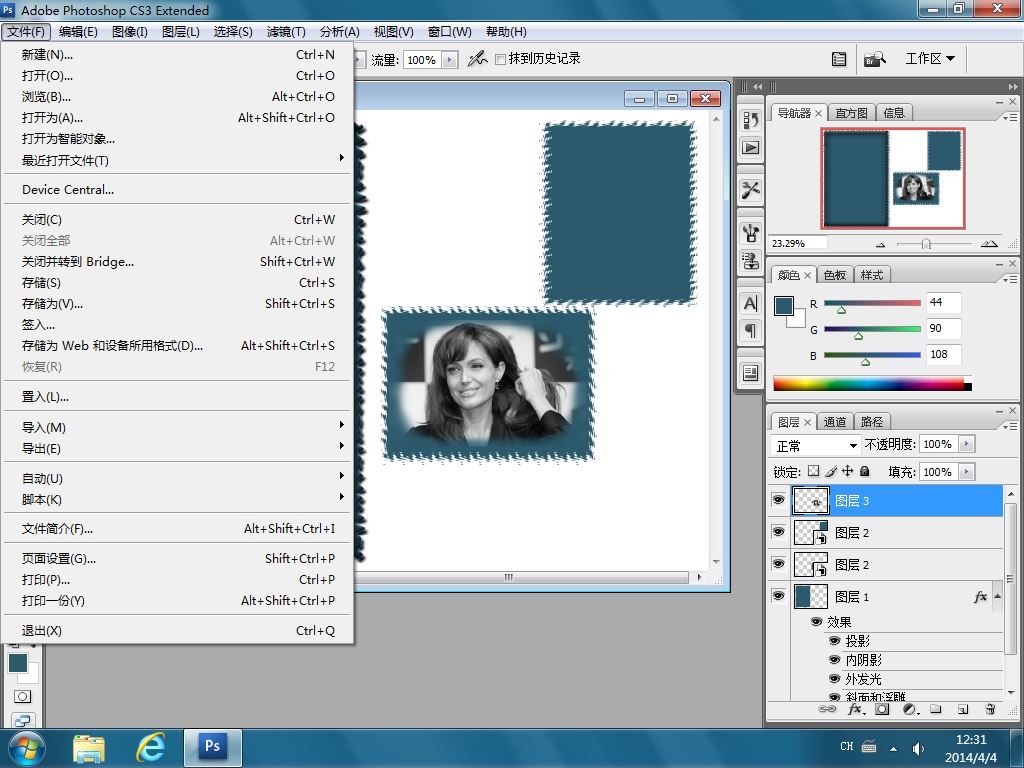Switch to the 通道 tab
The image size is (1024, 768).
835,422
